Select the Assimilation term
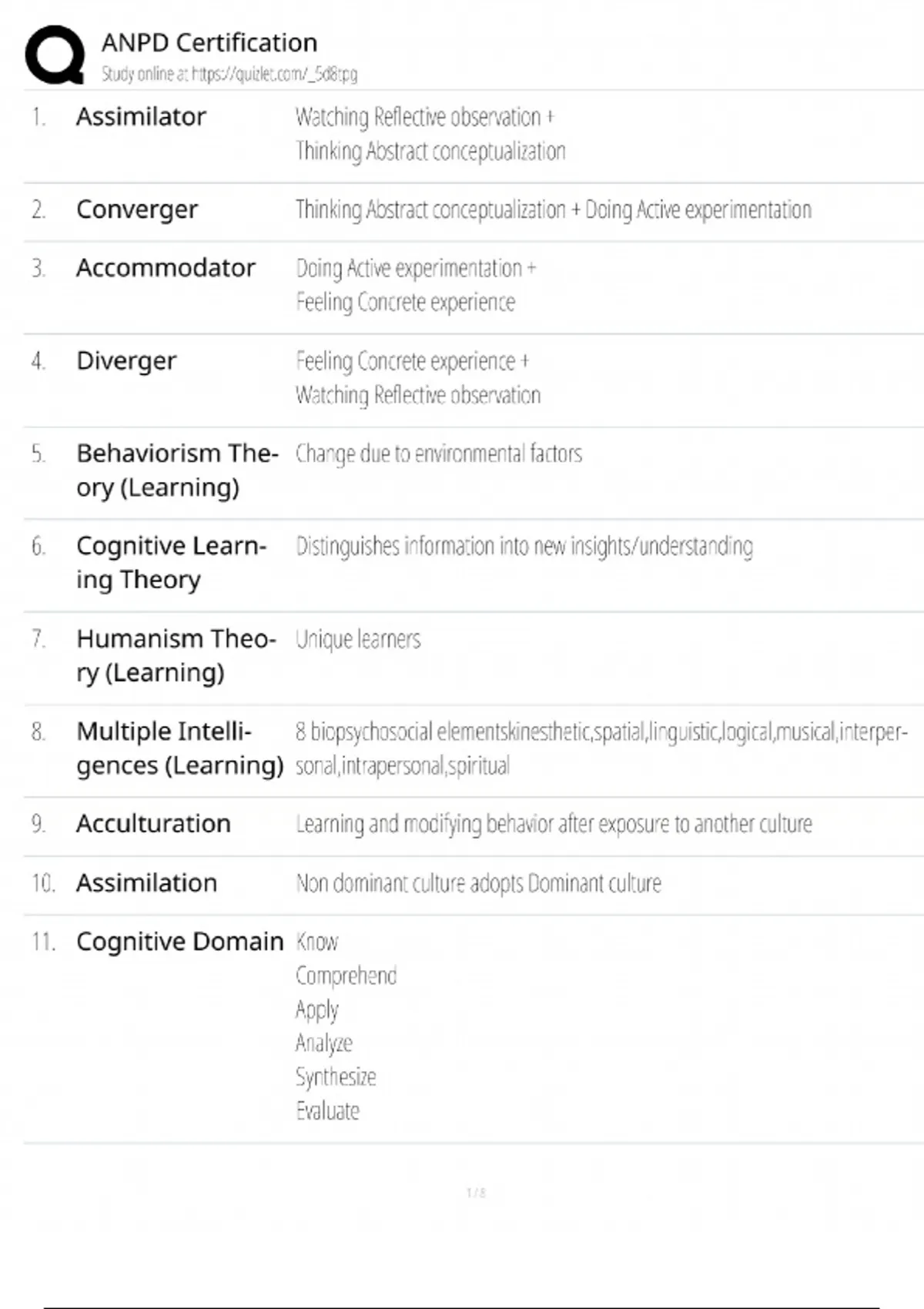Screen dimensions: 924x1309 click(x=146, y=883)
